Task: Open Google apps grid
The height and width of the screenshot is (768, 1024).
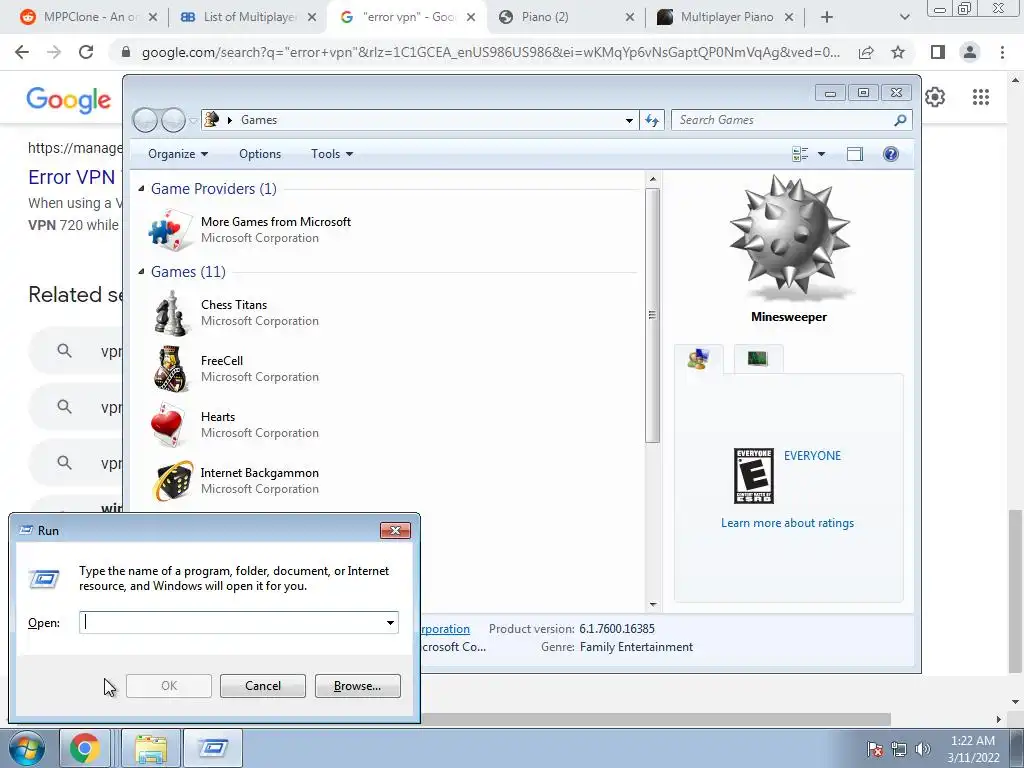Action: click(x=981, y=97)
